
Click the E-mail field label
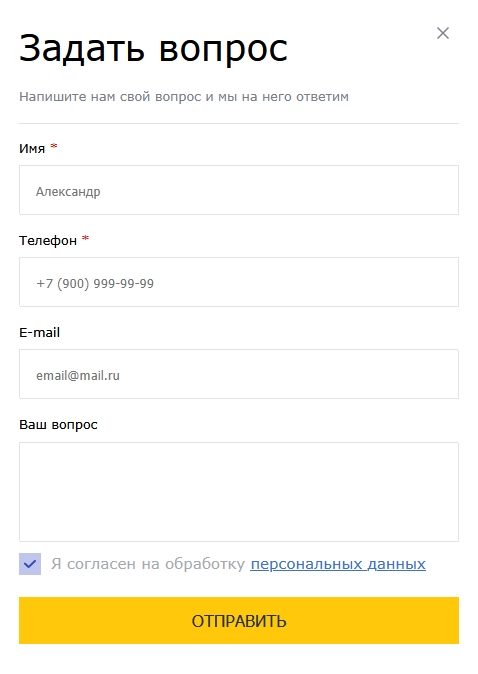tap(39, 332)
